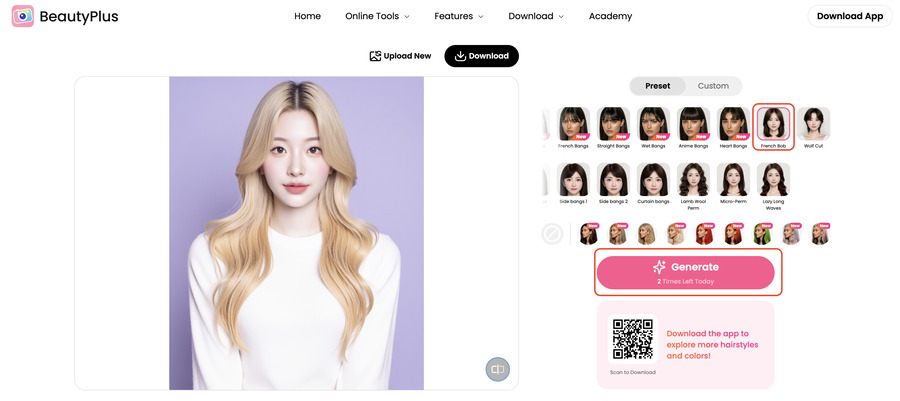Pick the orange-red hair color swatch
This screenshot has width=900, height=401.
click(x=734, y=234)
